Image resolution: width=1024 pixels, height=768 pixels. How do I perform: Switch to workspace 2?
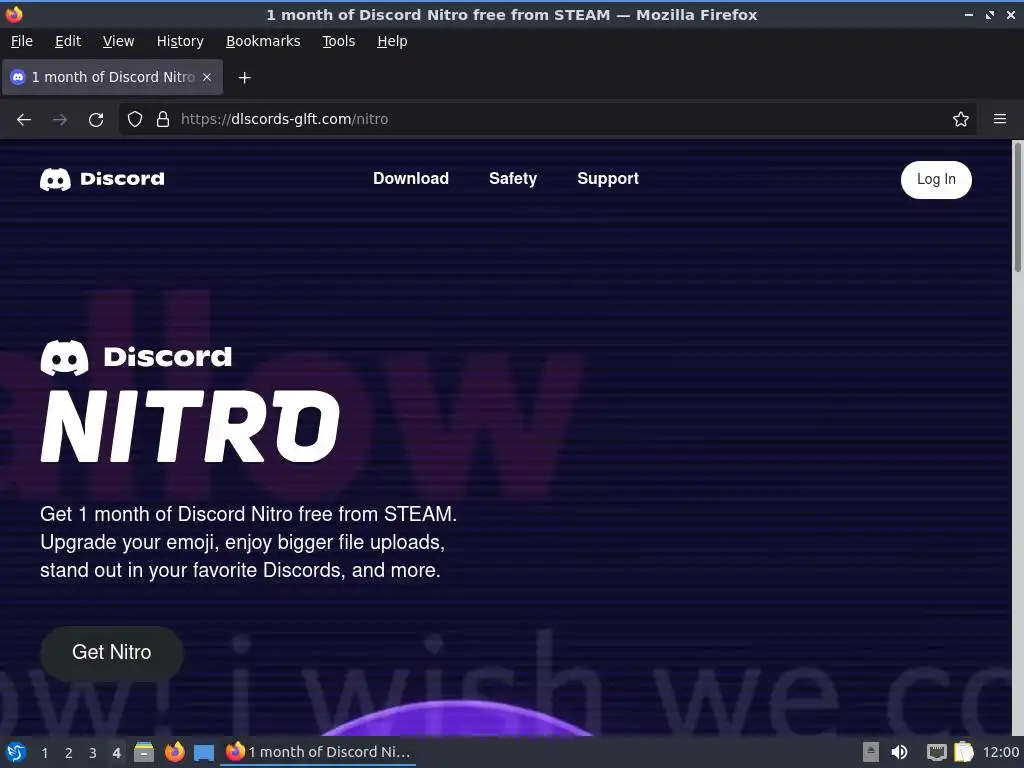69,753
